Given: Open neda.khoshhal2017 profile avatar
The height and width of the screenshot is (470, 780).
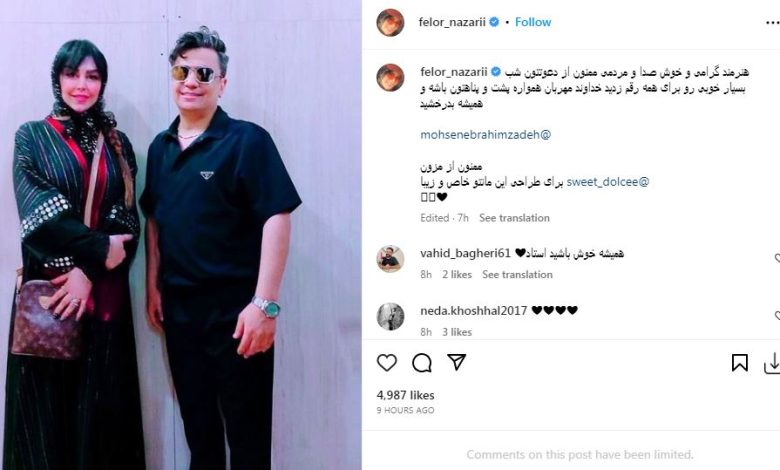Looking at the screenshot, I should pyautogui.click(x=390, y=316).
